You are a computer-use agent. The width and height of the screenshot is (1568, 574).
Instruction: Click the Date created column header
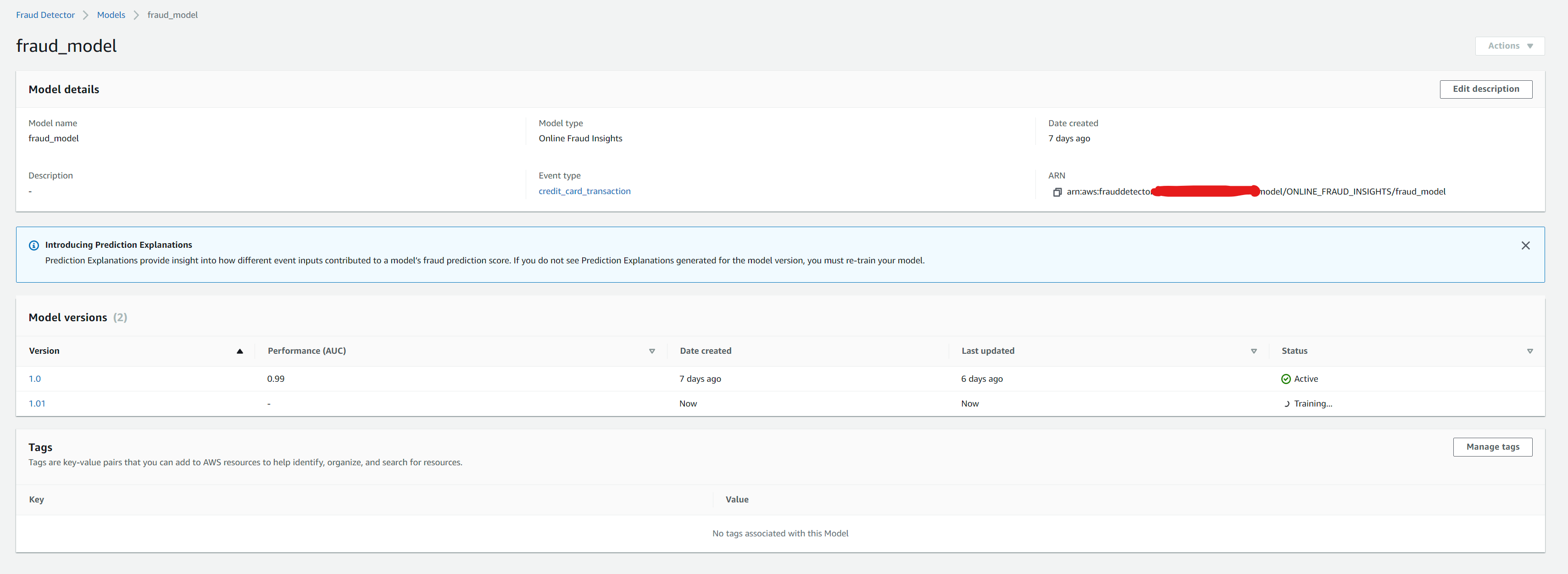pos(705,351)
